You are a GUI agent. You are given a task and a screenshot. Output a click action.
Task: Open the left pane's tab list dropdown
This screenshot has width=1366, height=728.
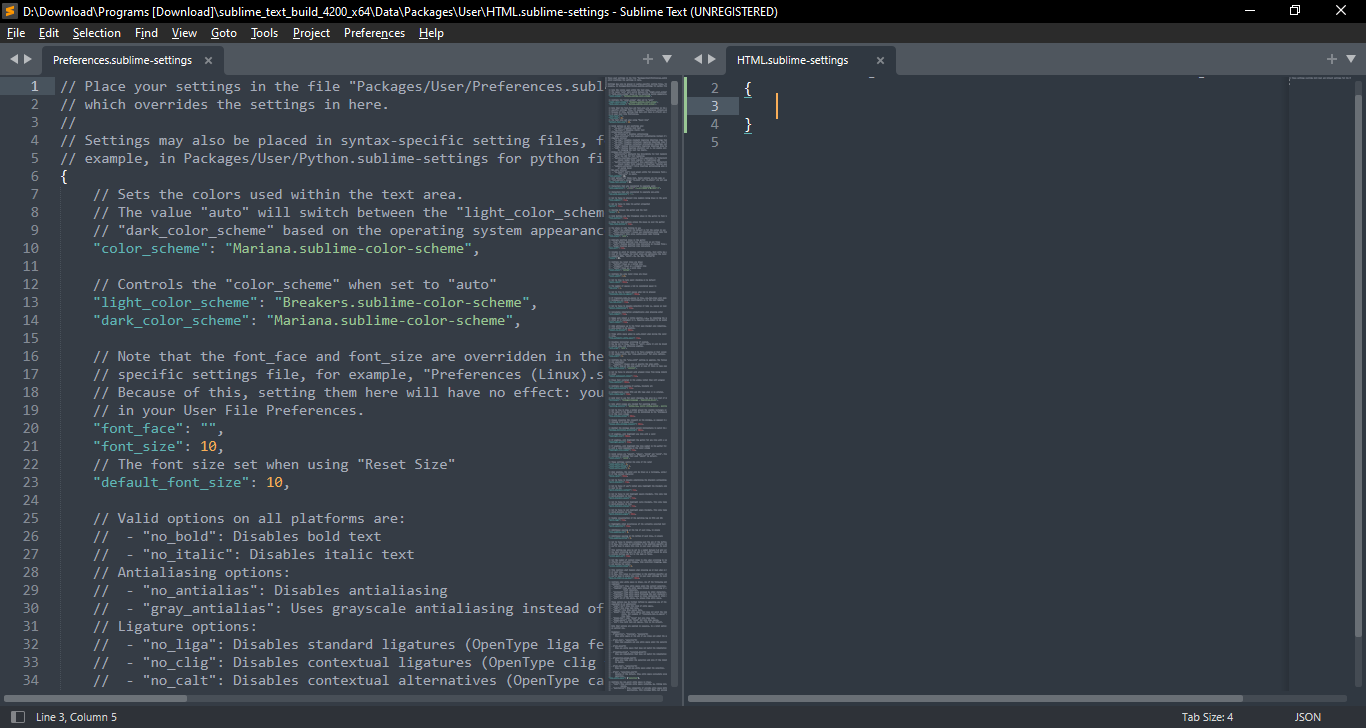(667, 60)
